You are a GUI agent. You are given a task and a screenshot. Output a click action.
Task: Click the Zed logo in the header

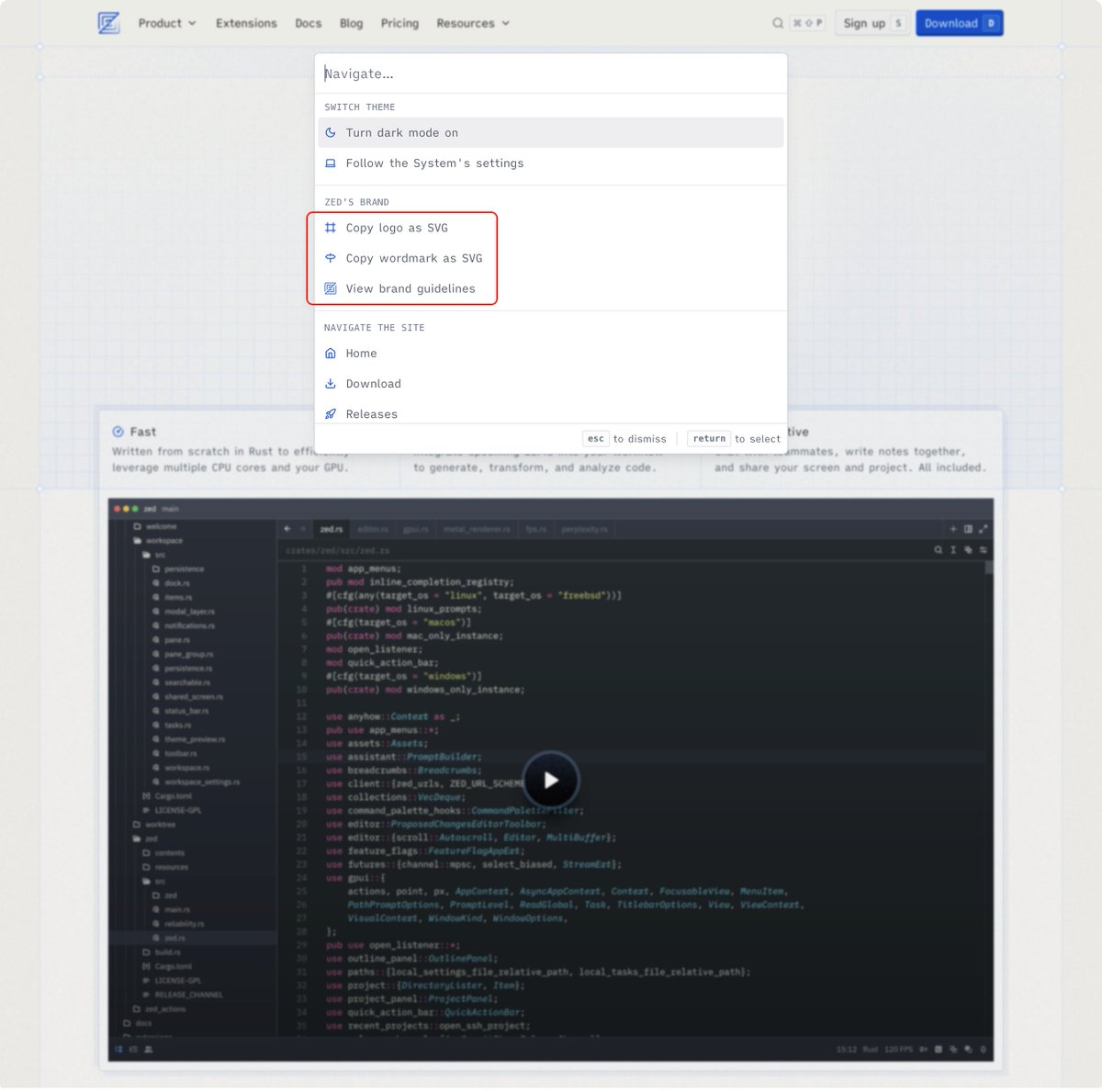(x=108, y=23)
